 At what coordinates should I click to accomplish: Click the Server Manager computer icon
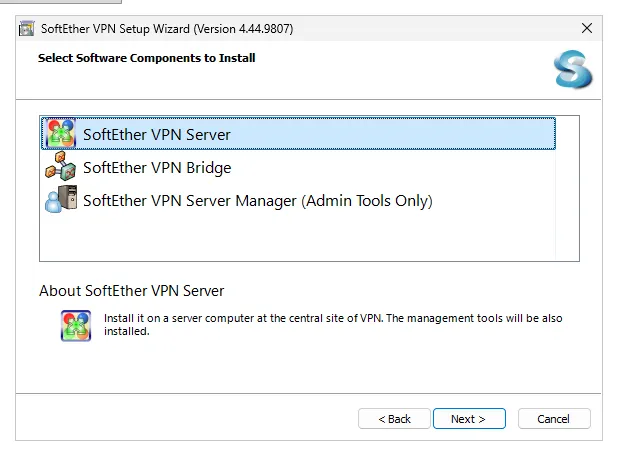click(61, 200)
